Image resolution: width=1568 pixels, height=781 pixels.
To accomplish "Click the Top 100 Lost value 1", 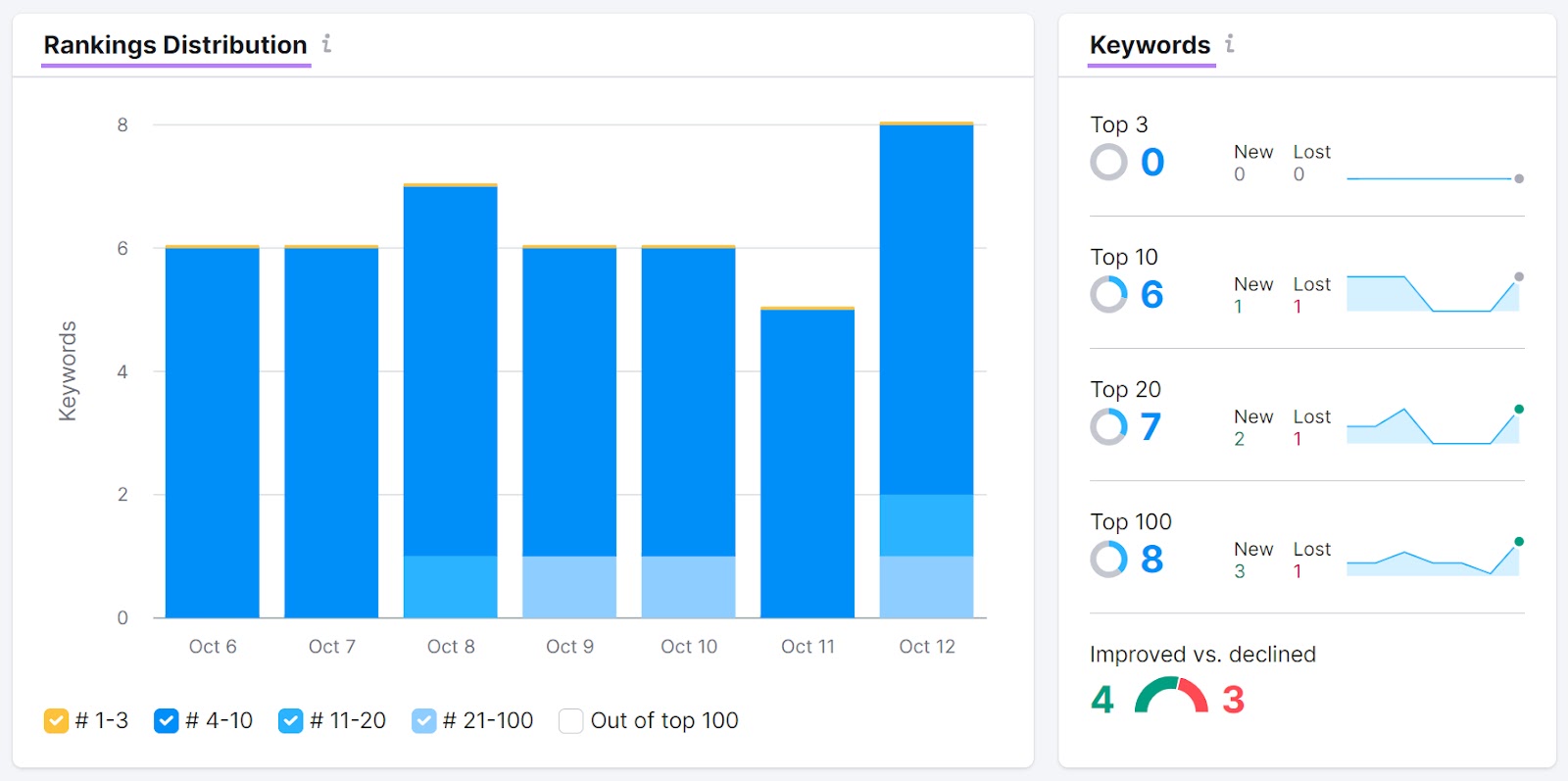I will tap(1298, 571).
